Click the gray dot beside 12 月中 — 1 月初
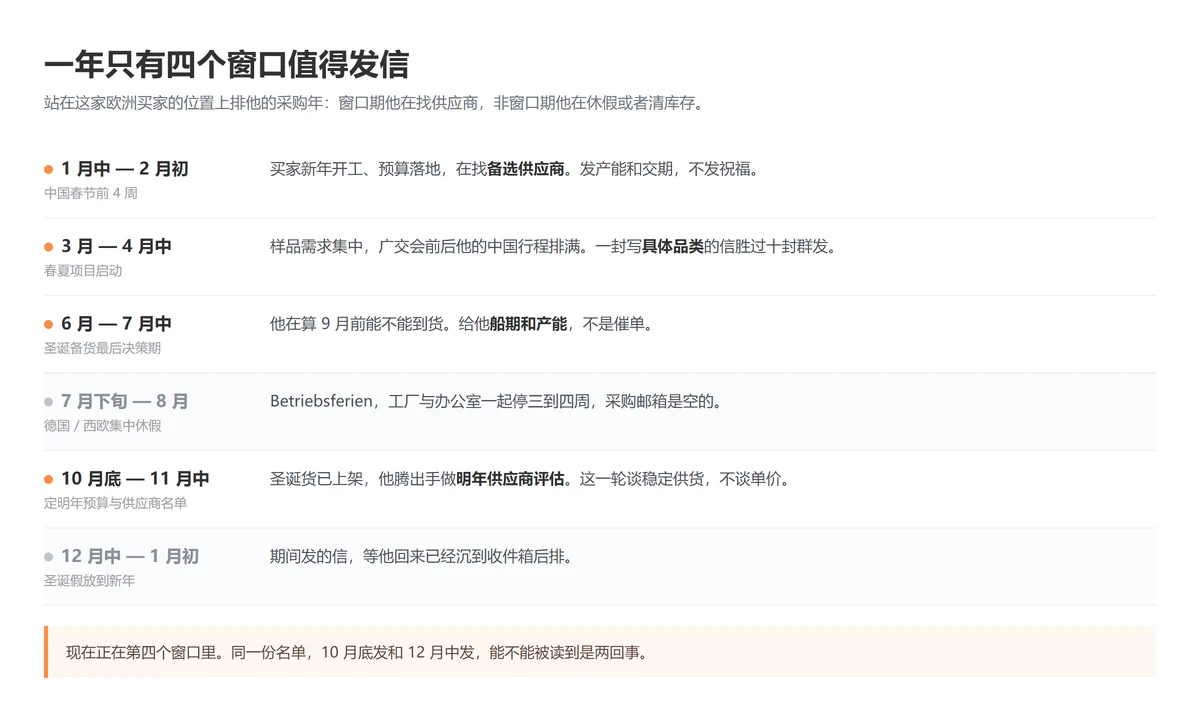The height and width of the screenshot is (713, 1200). pyautogui.click(x=48, y=557)
